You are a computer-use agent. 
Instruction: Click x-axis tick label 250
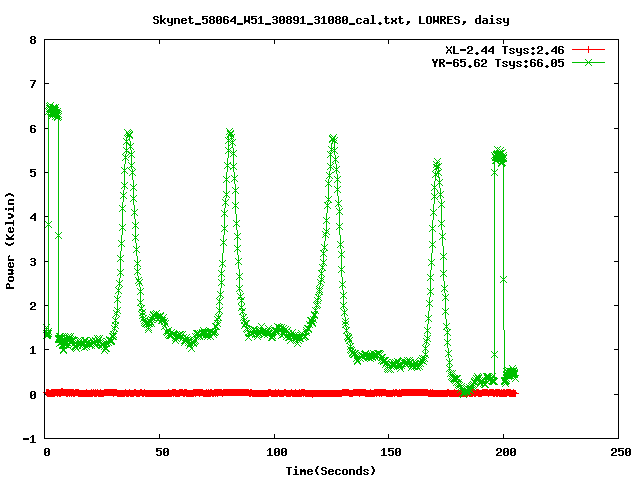tap(621, 452)
